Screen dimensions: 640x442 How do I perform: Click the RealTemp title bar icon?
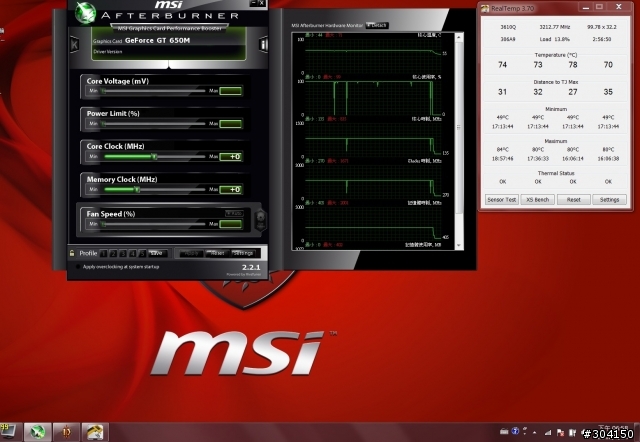click(485, 8)
